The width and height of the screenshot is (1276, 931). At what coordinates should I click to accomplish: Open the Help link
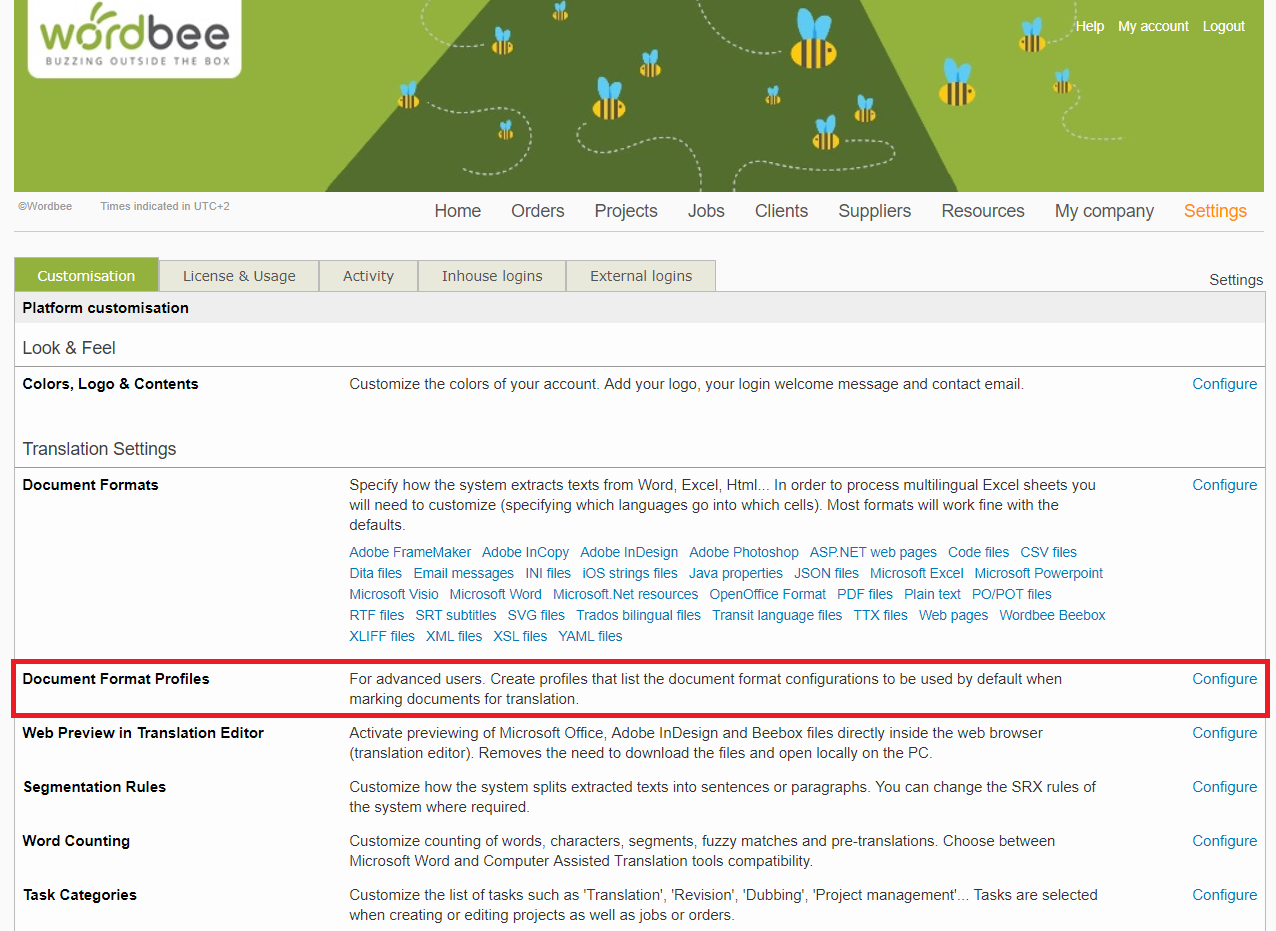tap(1089, 26)
